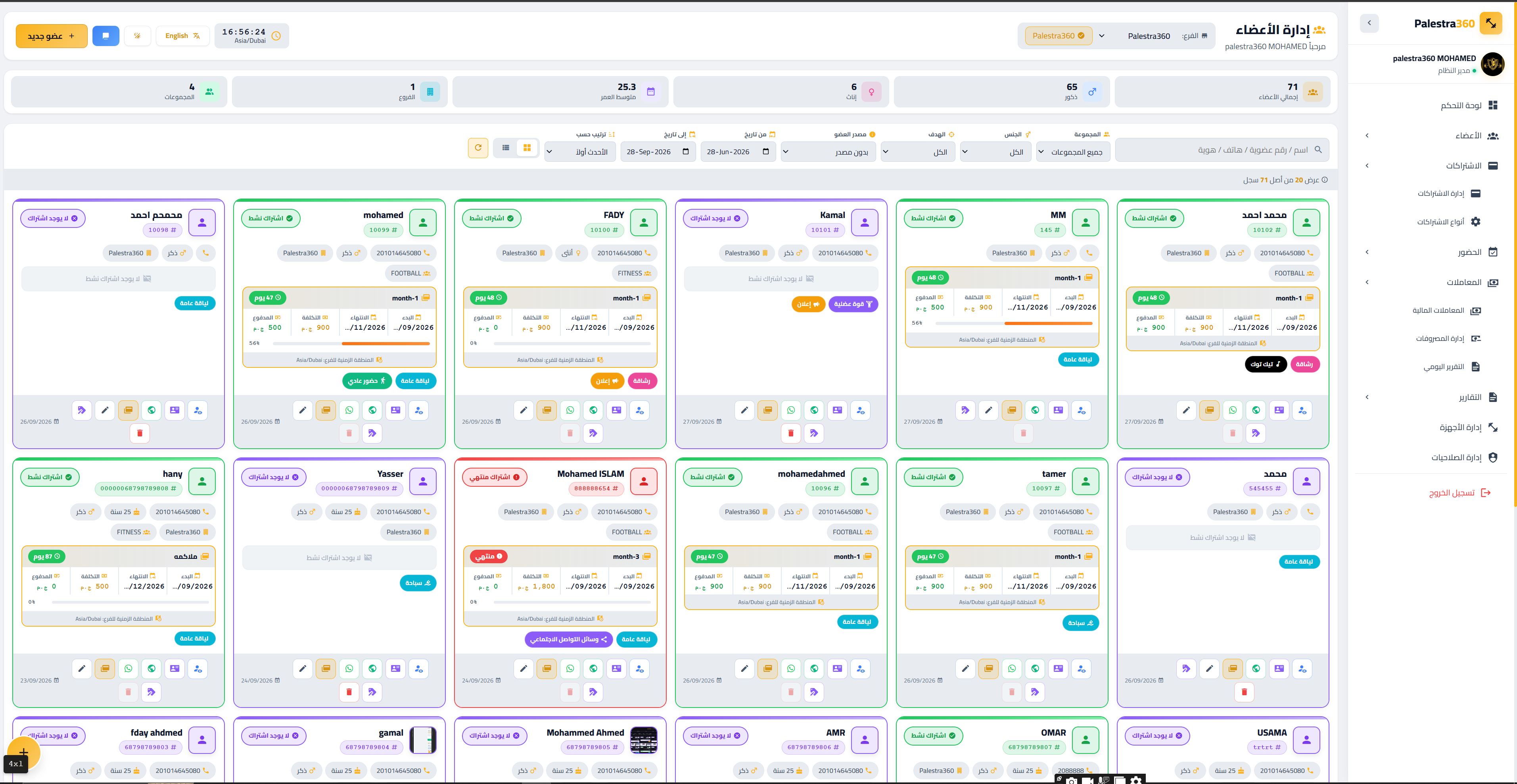1517x784 pixels.
Task: Click the magic wand icon beside English
Action: point(137,36)
